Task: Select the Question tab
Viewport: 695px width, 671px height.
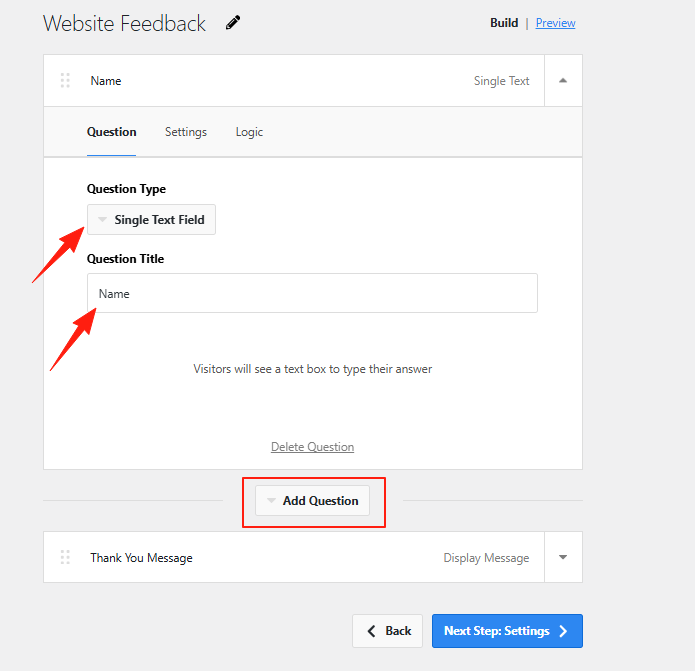Action: coord(111,132)
